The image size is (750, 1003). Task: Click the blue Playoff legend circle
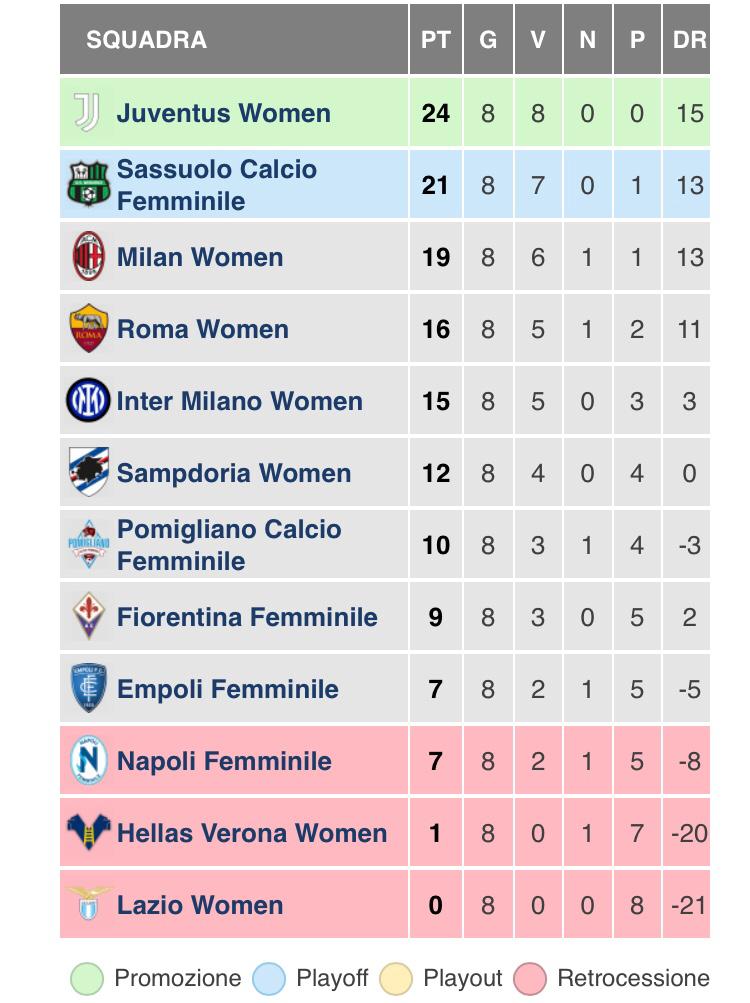point(269,979)
